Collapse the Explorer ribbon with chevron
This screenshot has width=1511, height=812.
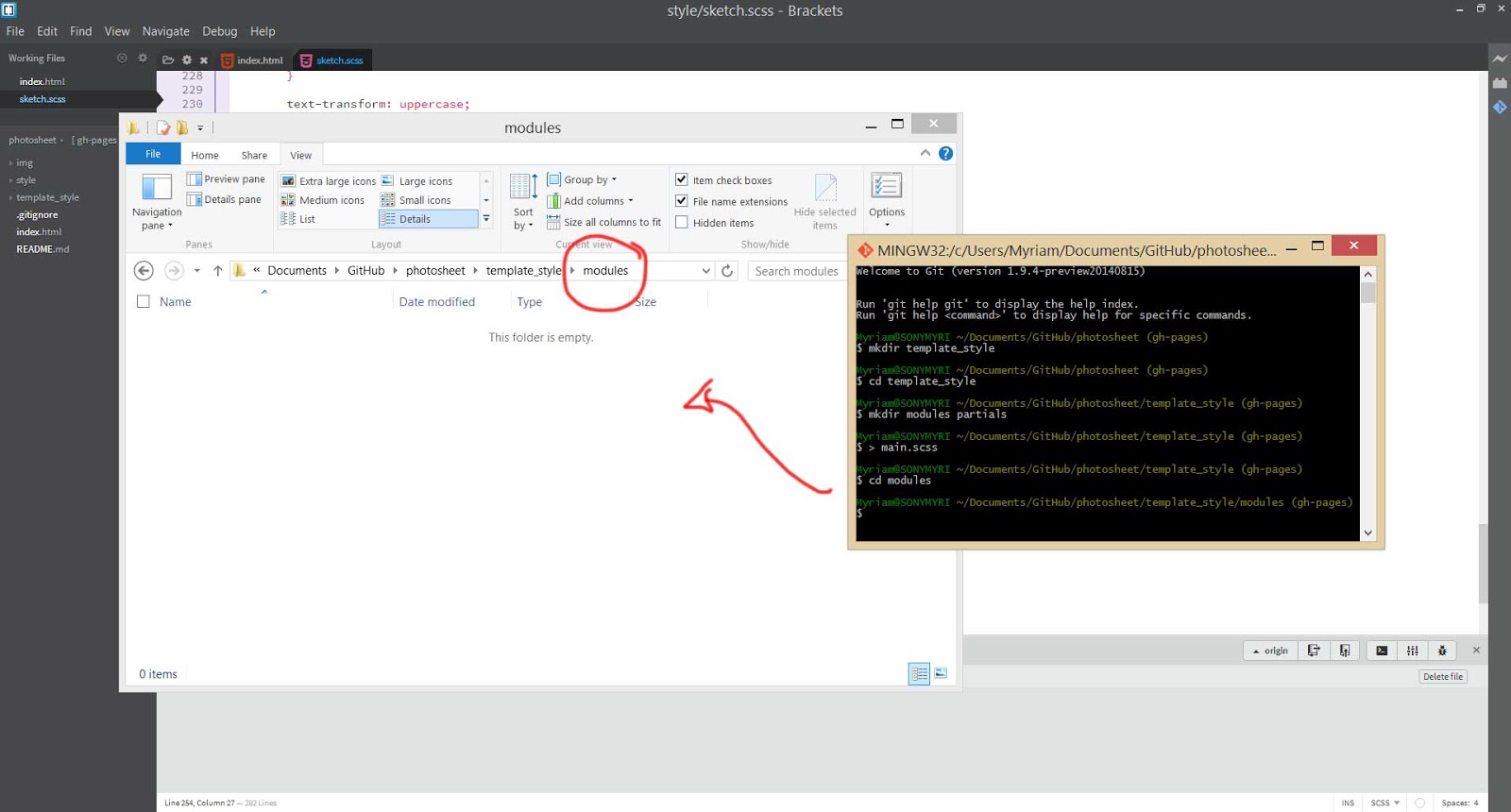coord(925,153)
